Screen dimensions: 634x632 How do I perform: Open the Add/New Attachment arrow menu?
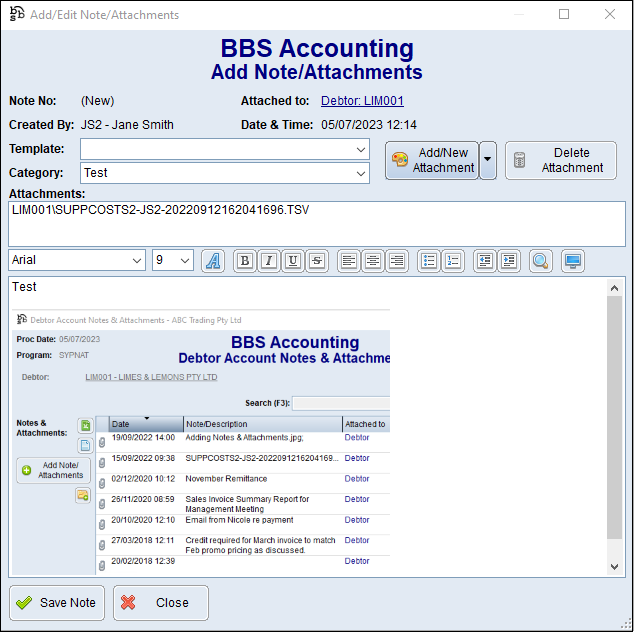click(488, 160)
